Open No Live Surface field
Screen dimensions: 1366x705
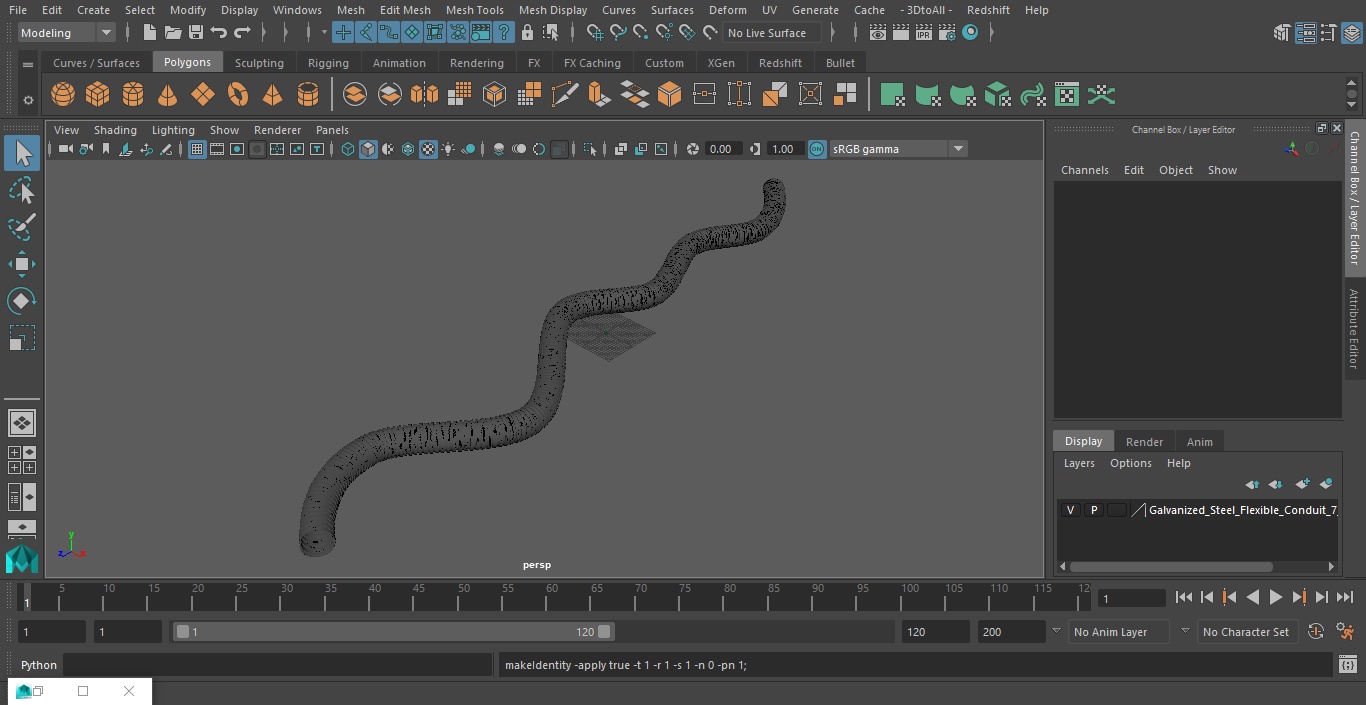[771, 33]
